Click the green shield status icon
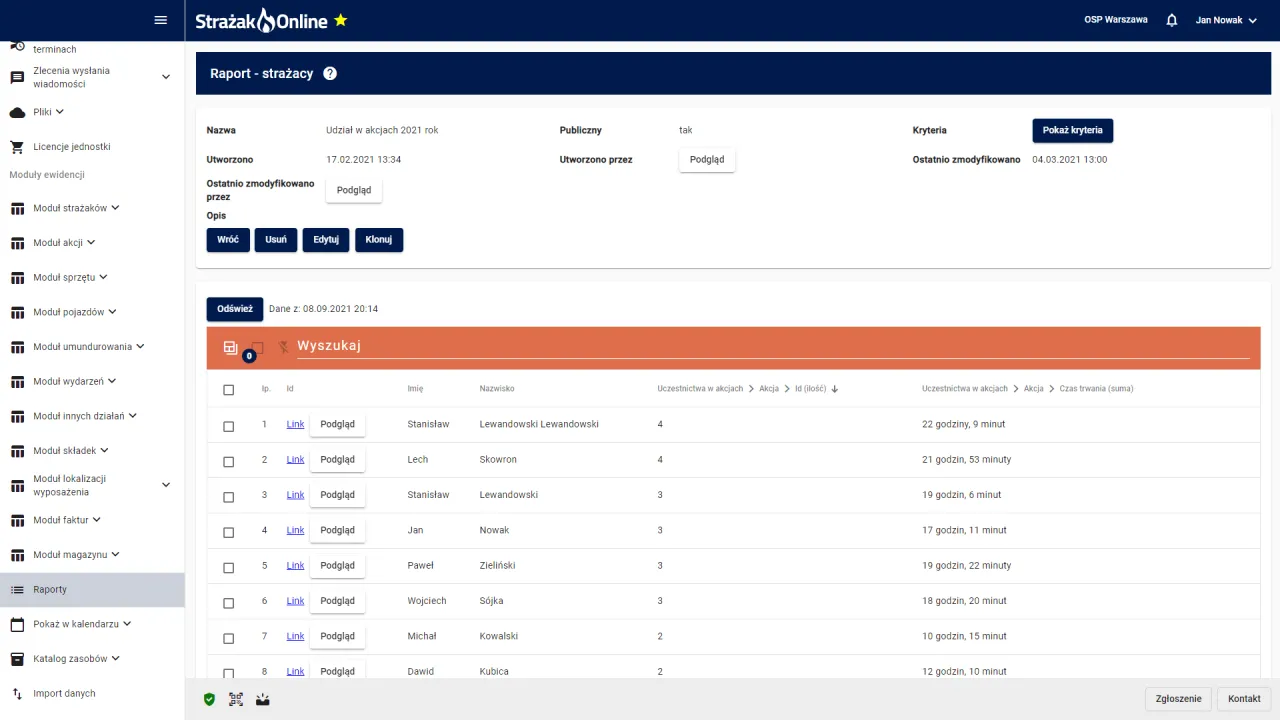Screen dimensions: 1280x720 click(209, 700)
